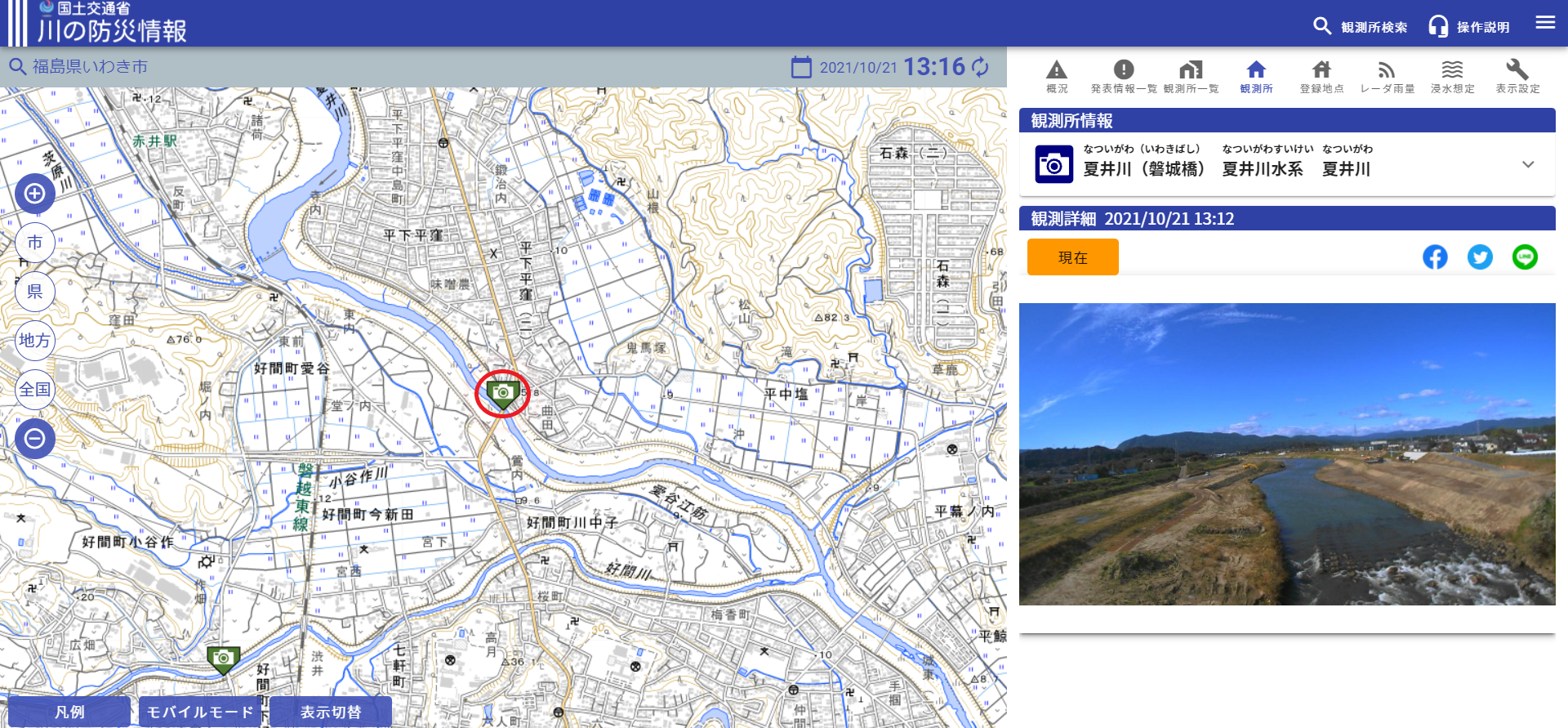Viewport: 1568px width, 728px height.
Task: Click the 福島県いわき市 location search field
Action: (90, 67)
